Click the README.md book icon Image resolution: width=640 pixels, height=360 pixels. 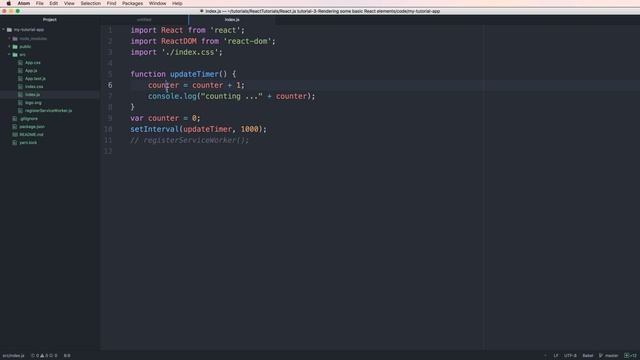(15, 135)
